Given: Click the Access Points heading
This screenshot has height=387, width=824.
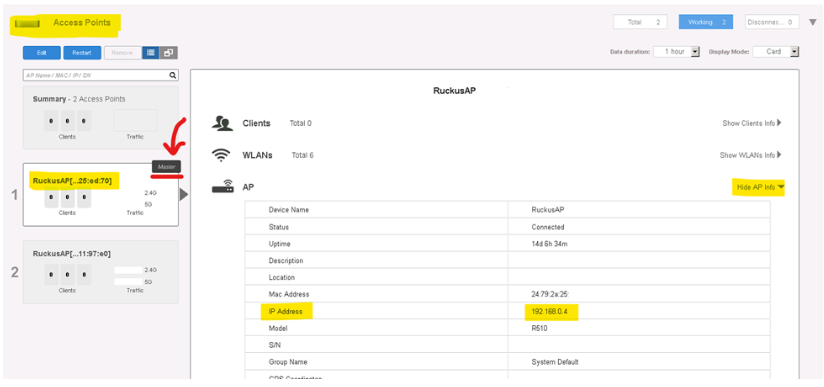Looking at the screenshot, I should tap(82, 23).
